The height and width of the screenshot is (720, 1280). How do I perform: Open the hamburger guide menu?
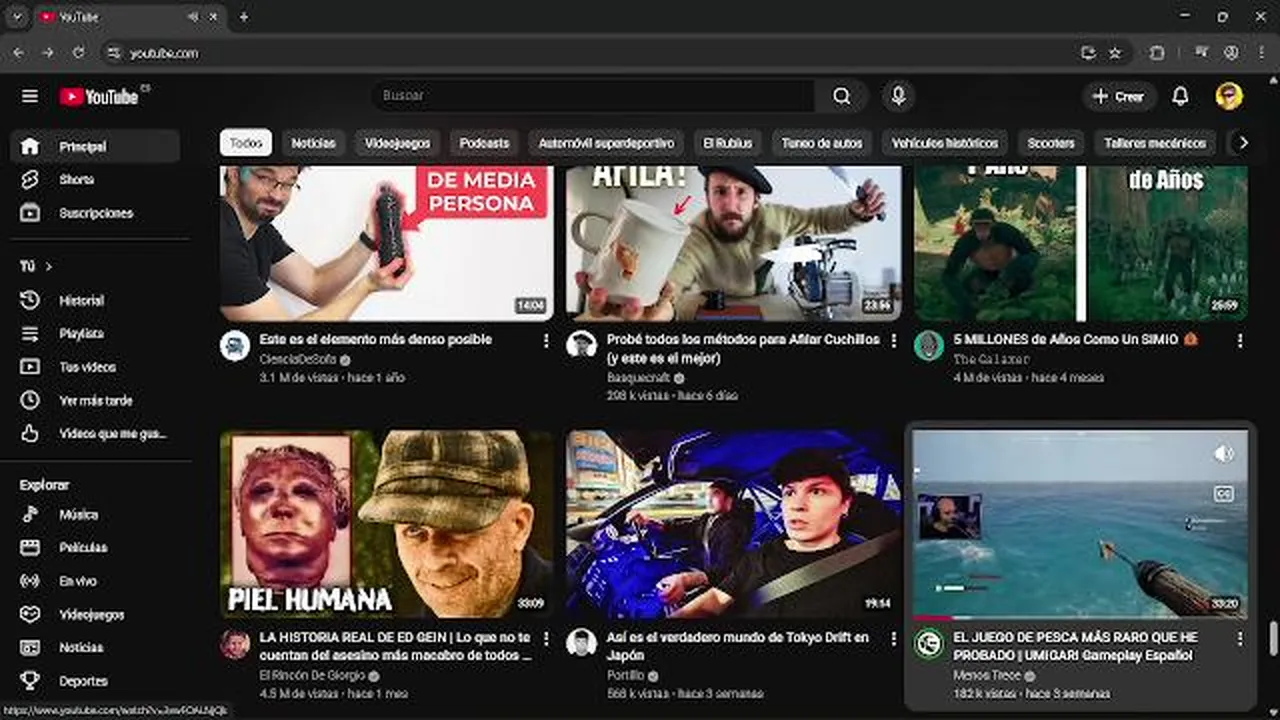click(x=30, y=96)
